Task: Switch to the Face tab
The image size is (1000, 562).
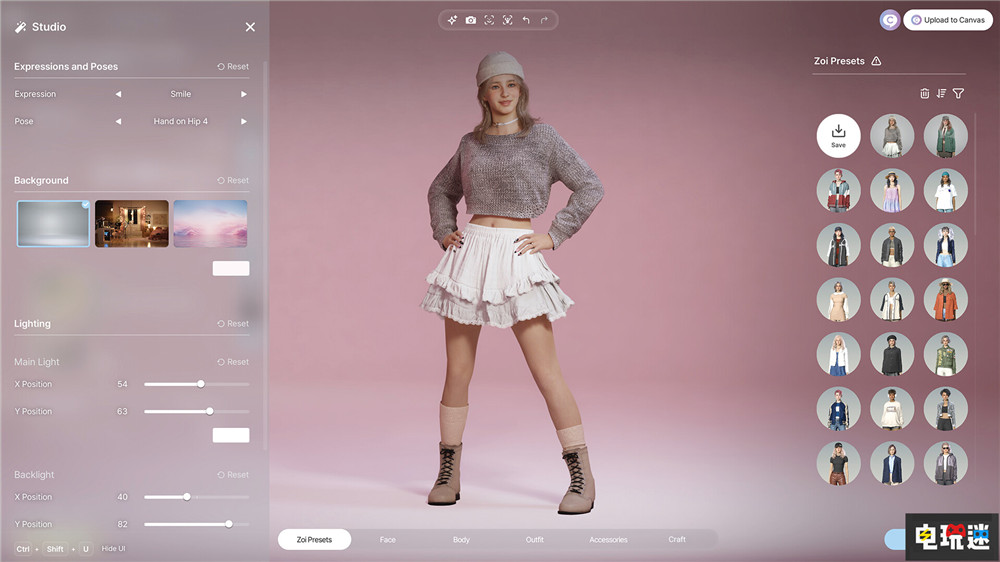Action: 387,540
